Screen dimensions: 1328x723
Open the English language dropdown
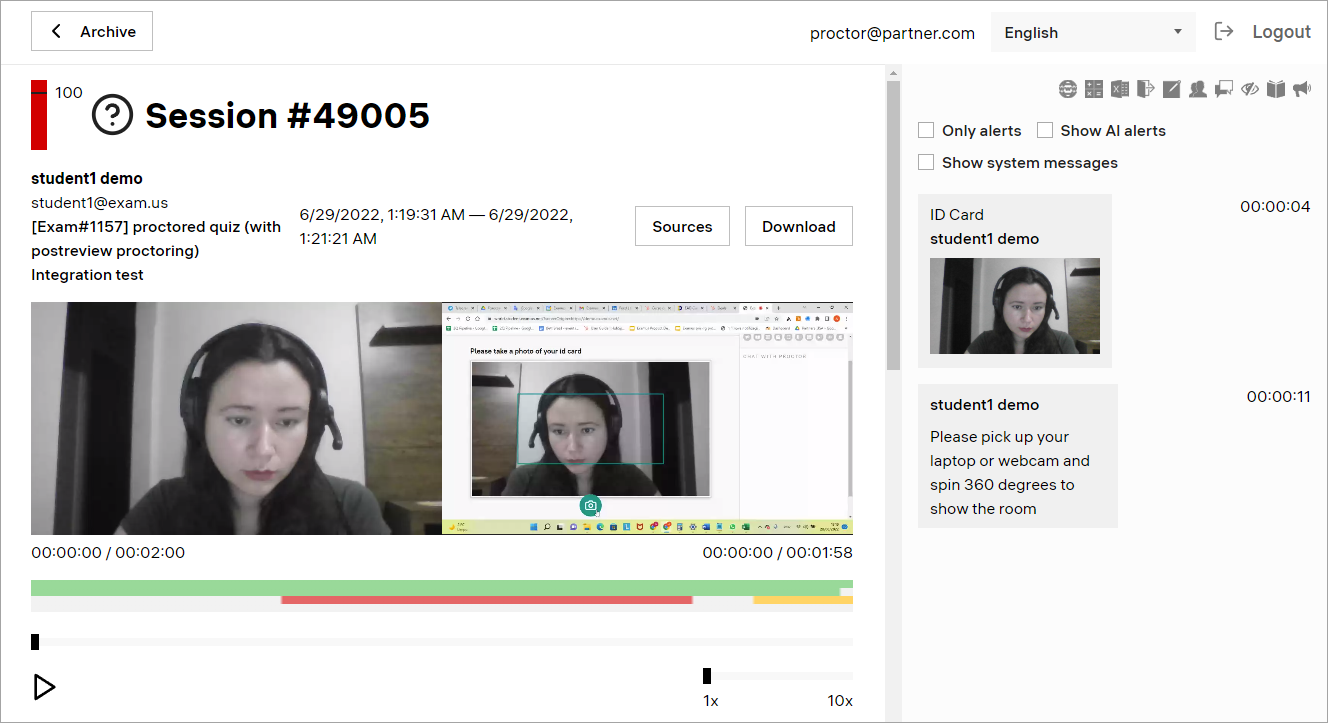click(x=1092, y=32)
